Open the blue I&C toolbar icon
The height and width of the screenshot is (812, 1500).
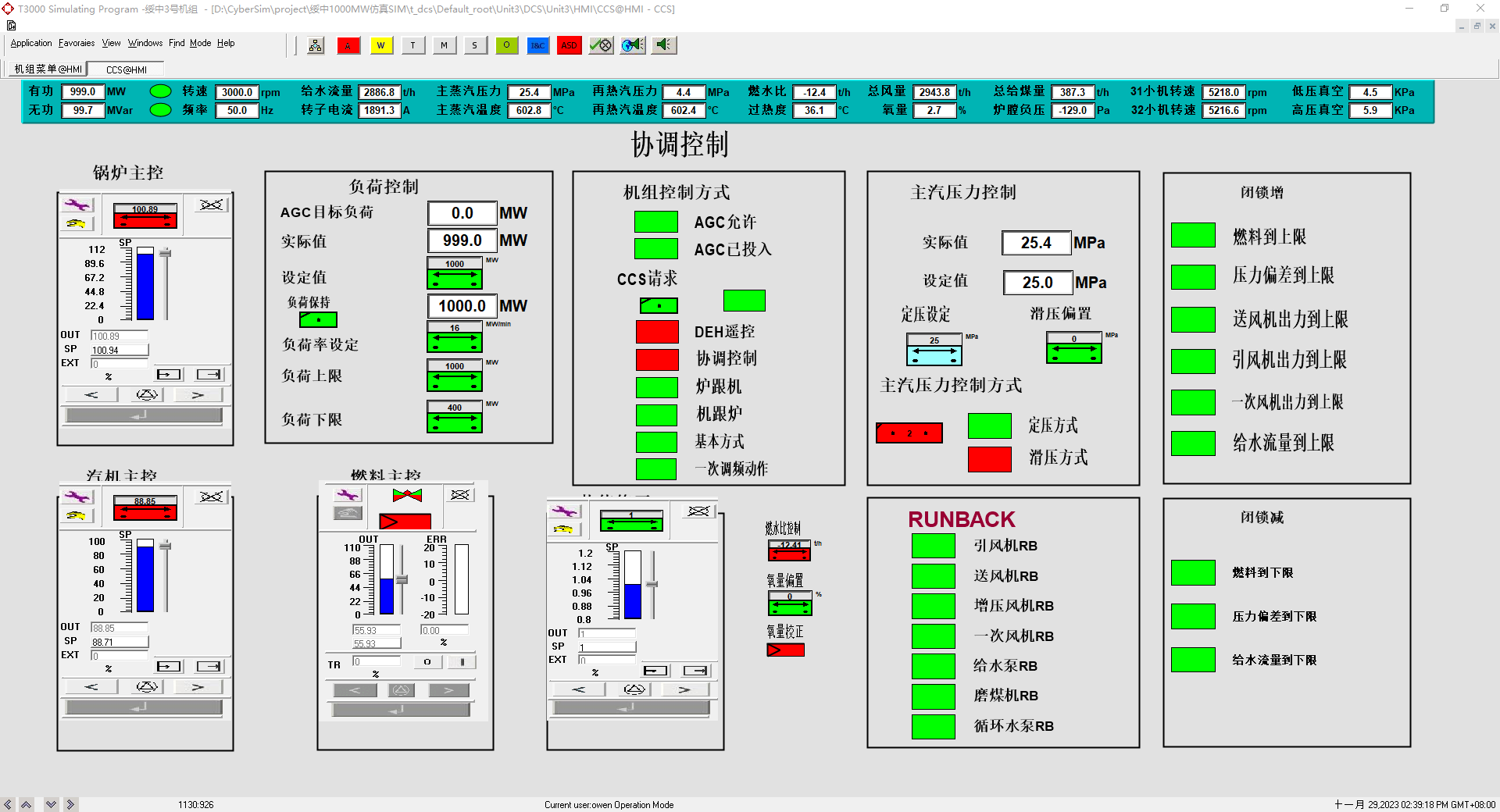click(x=537, y=45)
